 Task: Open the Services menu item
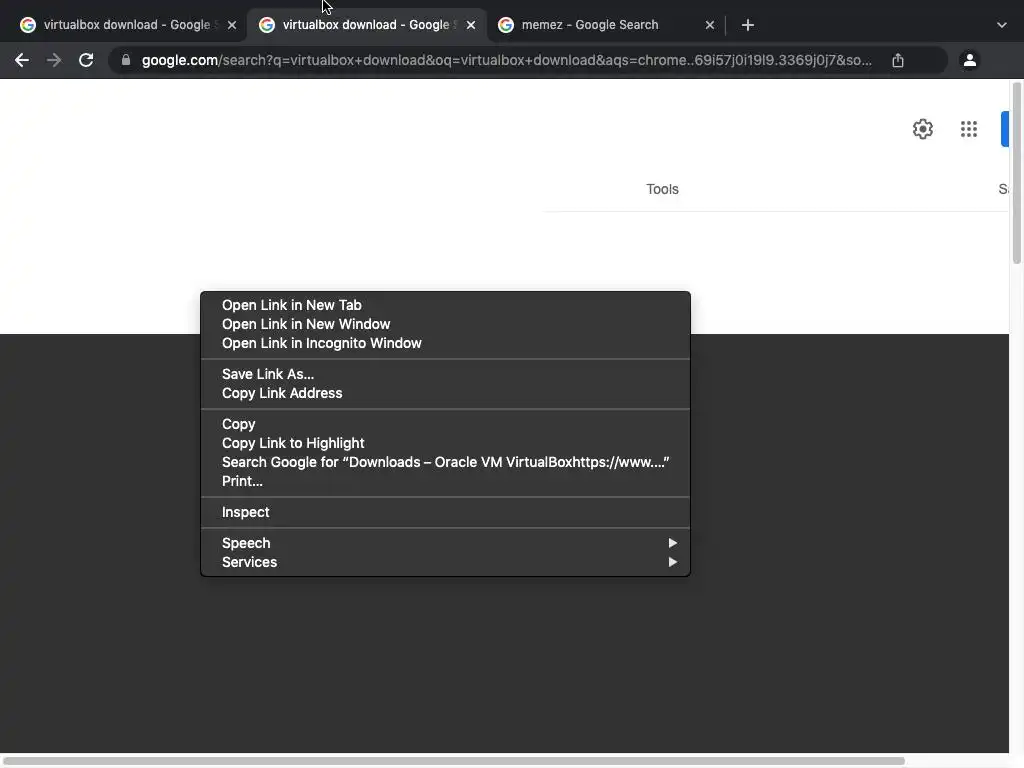click(x=445, y=562)
